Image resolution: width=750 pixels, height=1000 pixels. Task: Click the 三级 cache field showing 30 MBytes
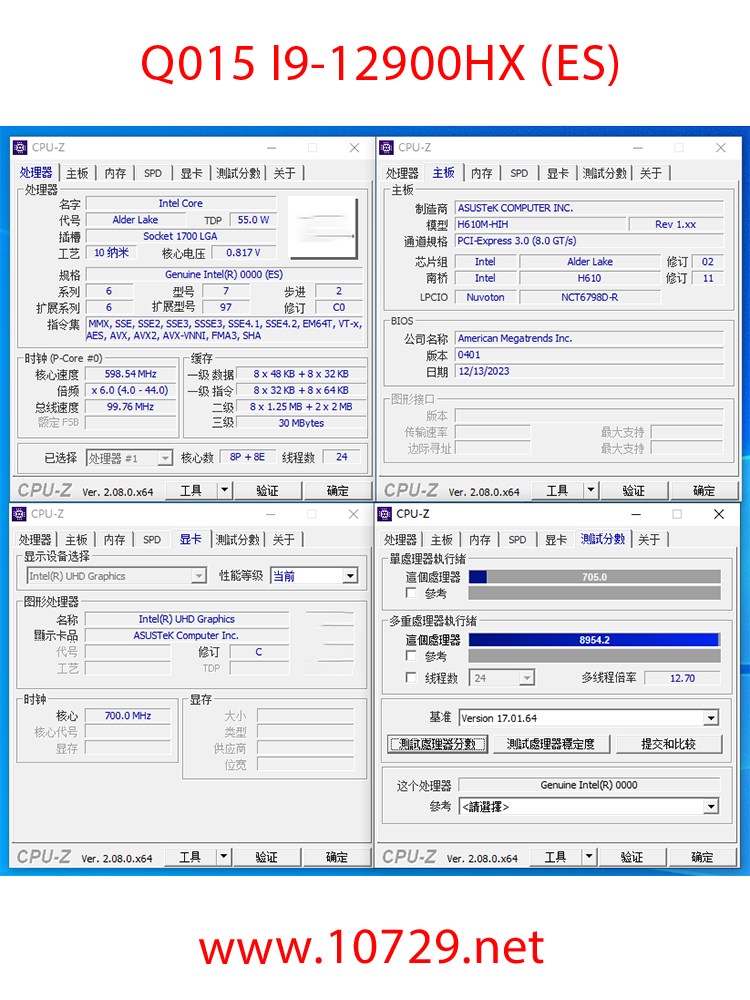click(x=301, y=423)
